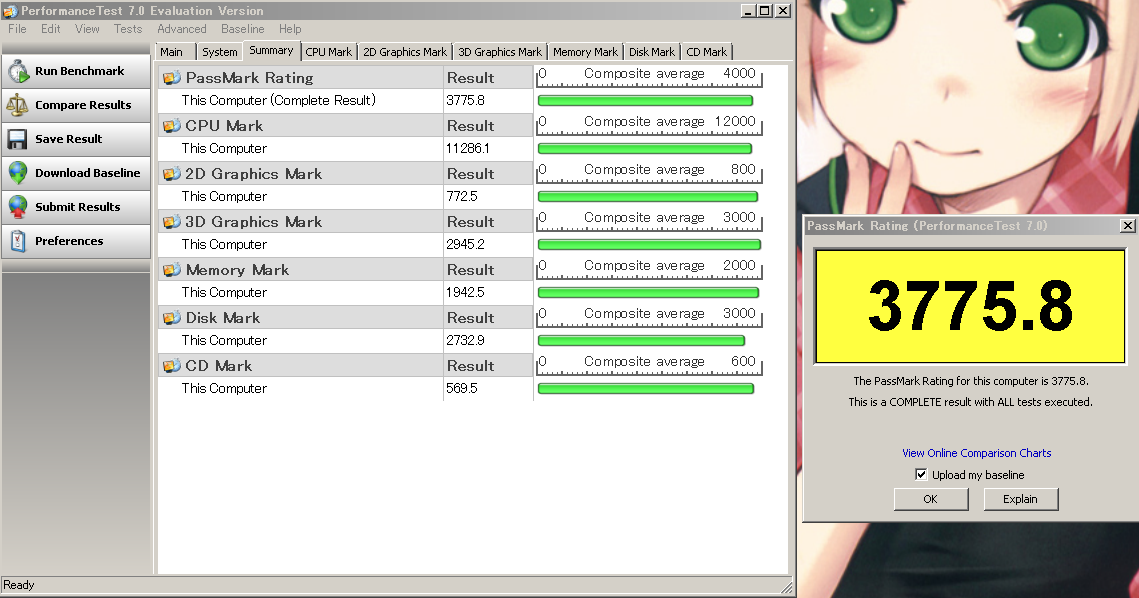Click the Disk Mark green result bar
This screenshot has width=1139, height=598.
pyautogui.click(x=641, y=341)
